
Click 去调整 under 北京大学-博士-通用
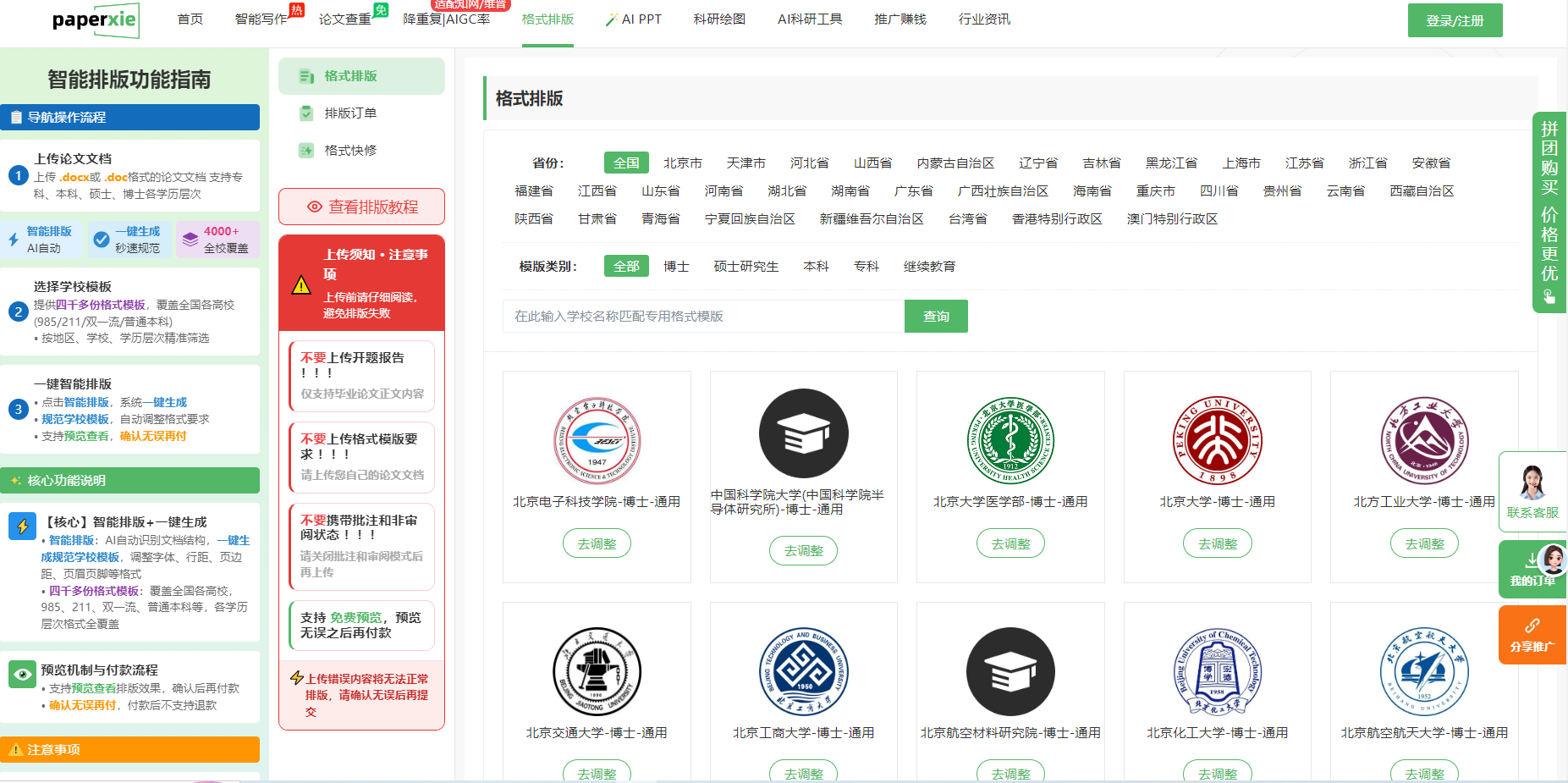(x=1217, y=543)
